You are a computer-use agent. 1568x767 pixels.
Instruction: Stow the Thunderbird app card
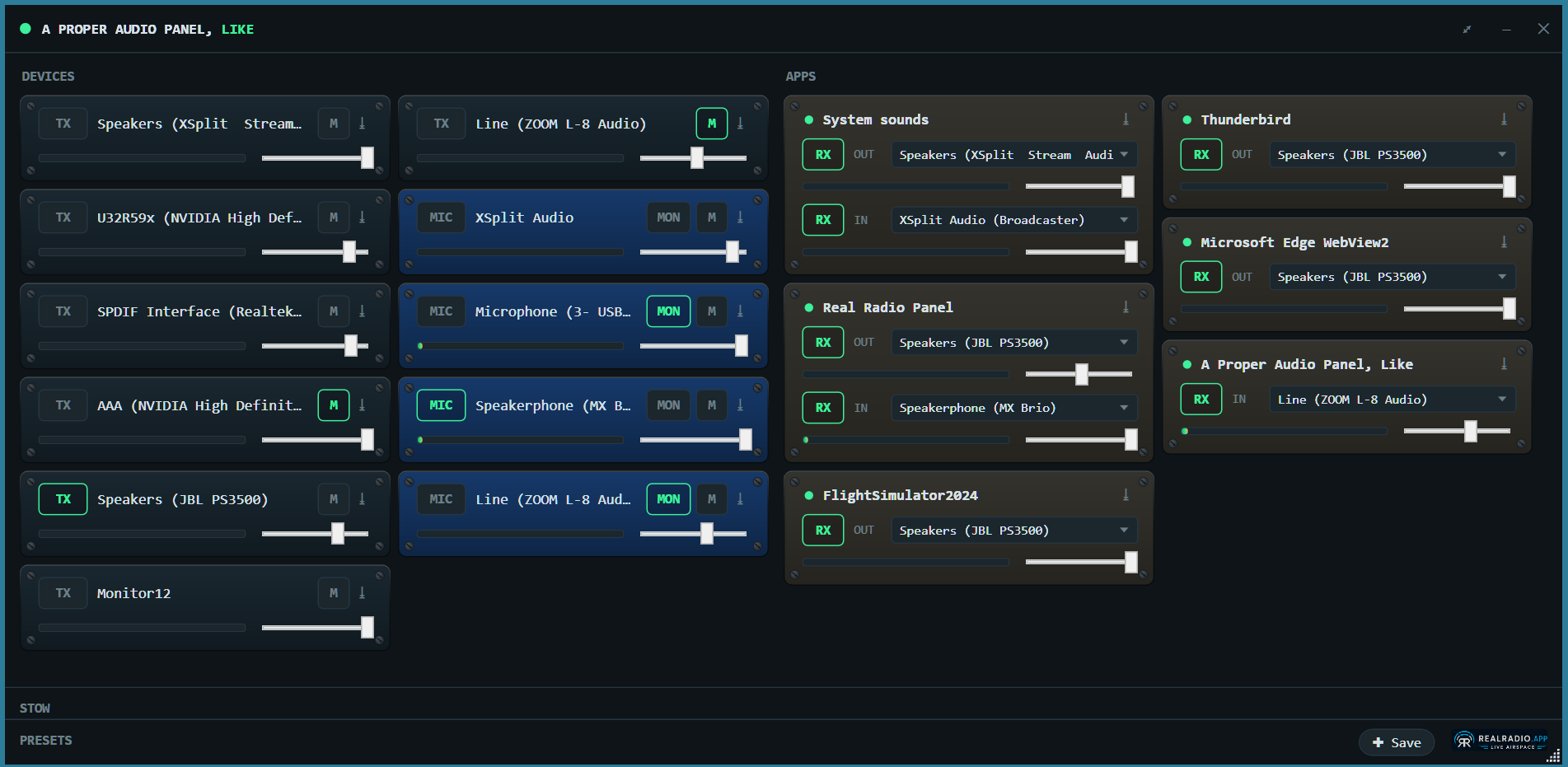click(x=1504, y=119)
